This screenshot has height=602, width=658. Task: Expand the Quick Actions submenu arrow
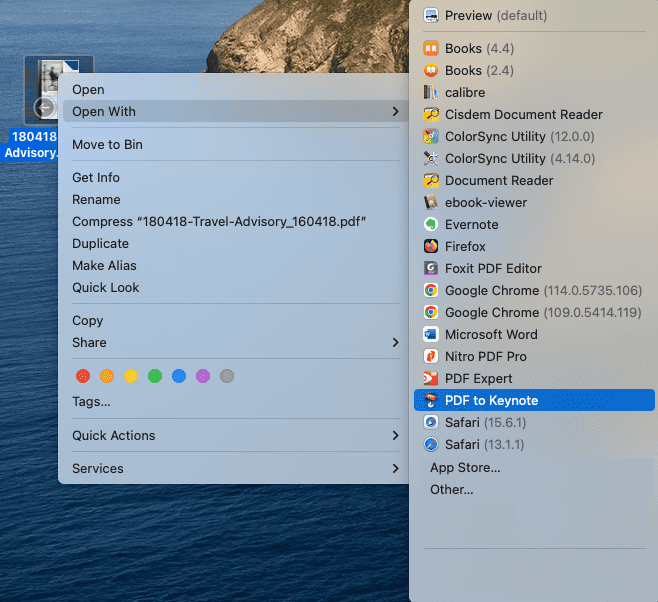coord(395,435)
